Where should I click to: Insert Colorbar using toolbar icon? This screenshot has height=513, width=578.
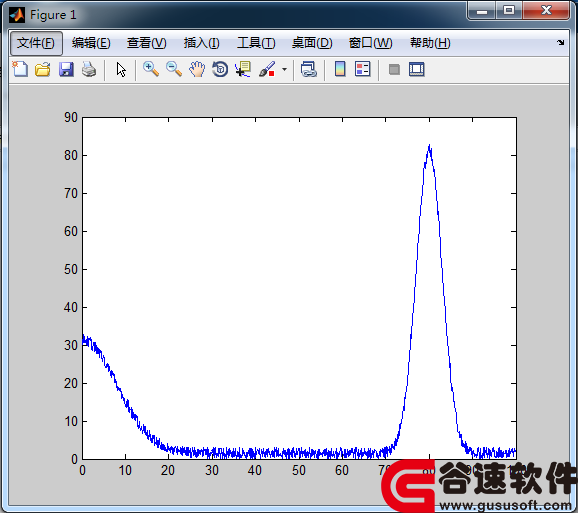340,69
